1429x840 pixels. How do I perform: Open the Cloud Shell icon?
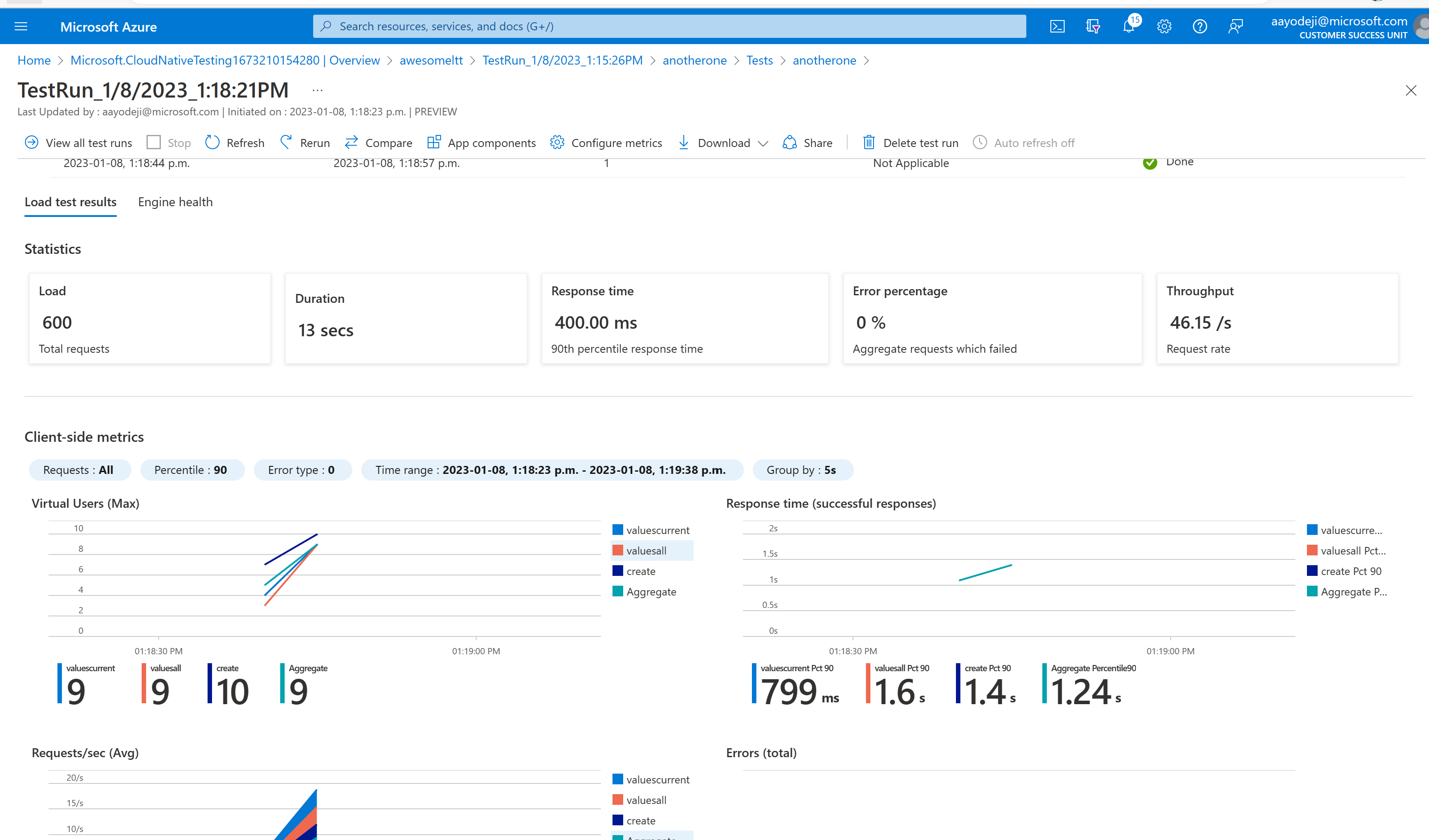1057,27
